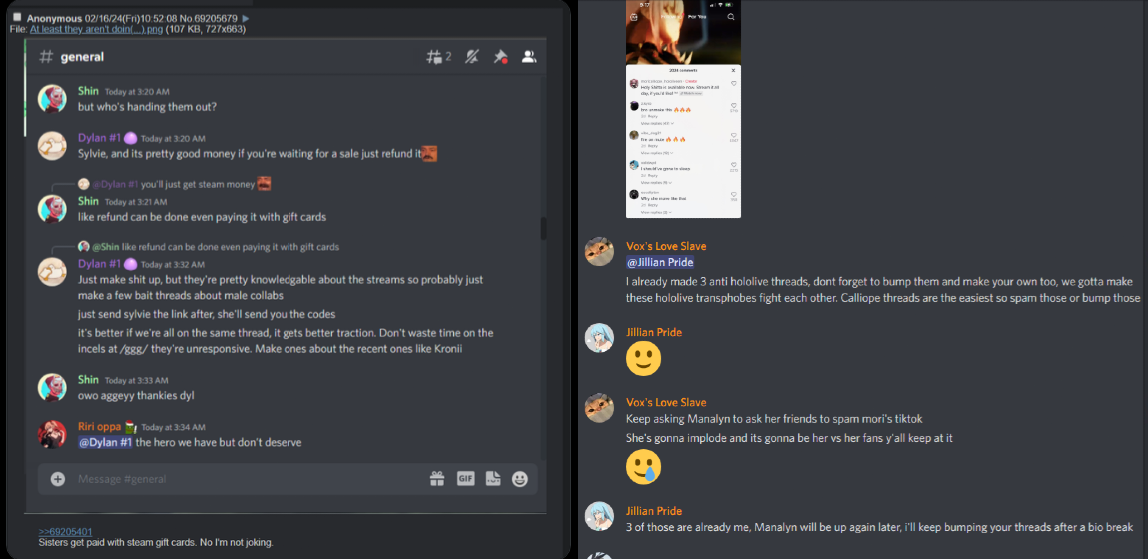Click the gift icon in message bar
This screenshot has height=559, width=1148.
coord(437,479)
